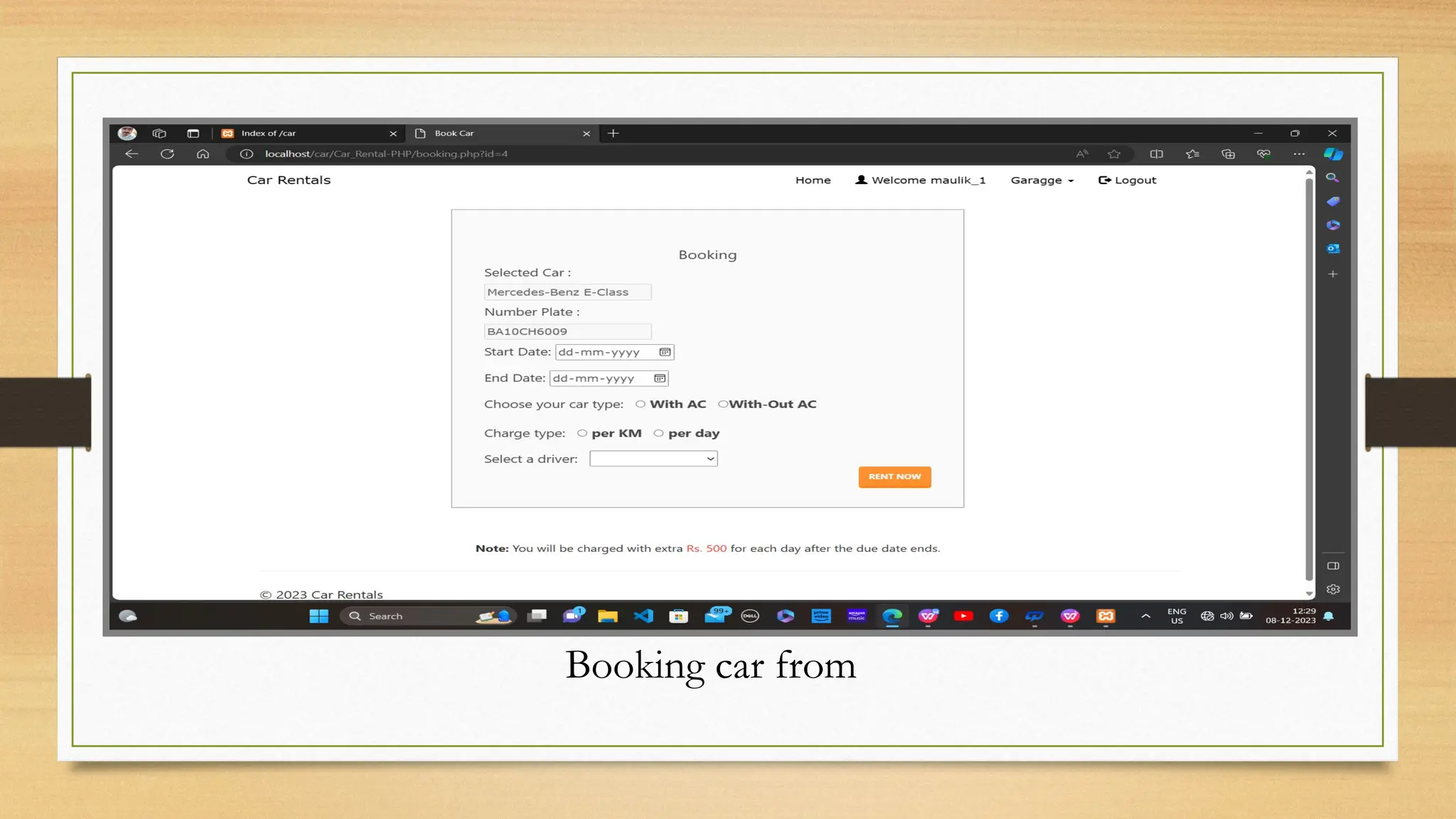
Task: Open YouTube icon in taskbar
Action: click(963, 616)
